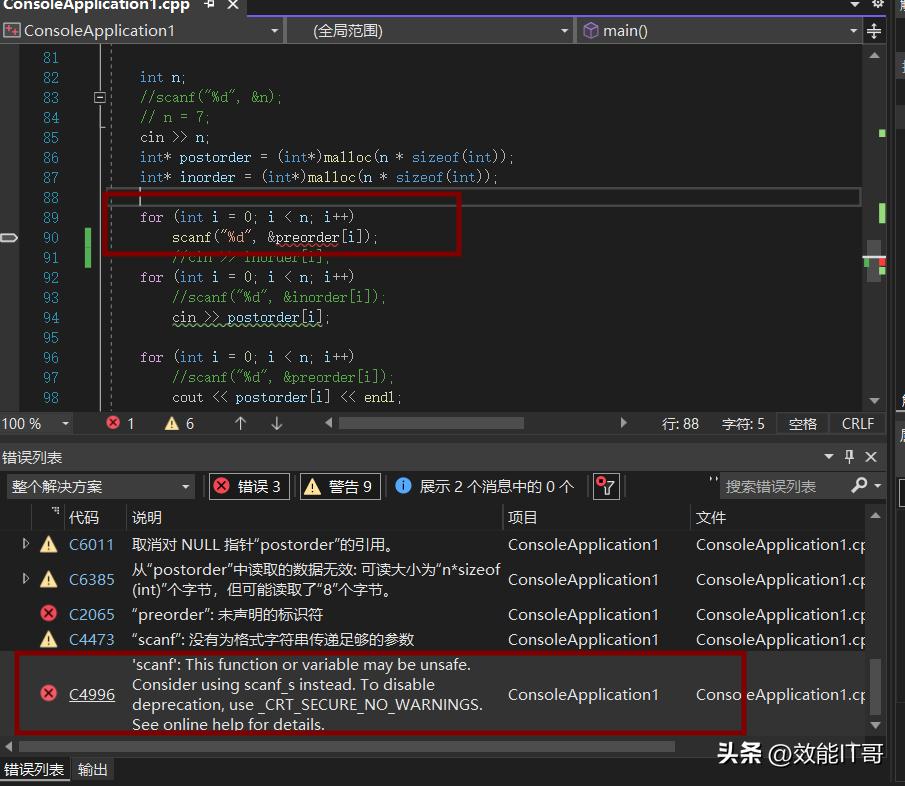Click the warning icon of C4473 row

pyautogui.click(x=48, y=639)
